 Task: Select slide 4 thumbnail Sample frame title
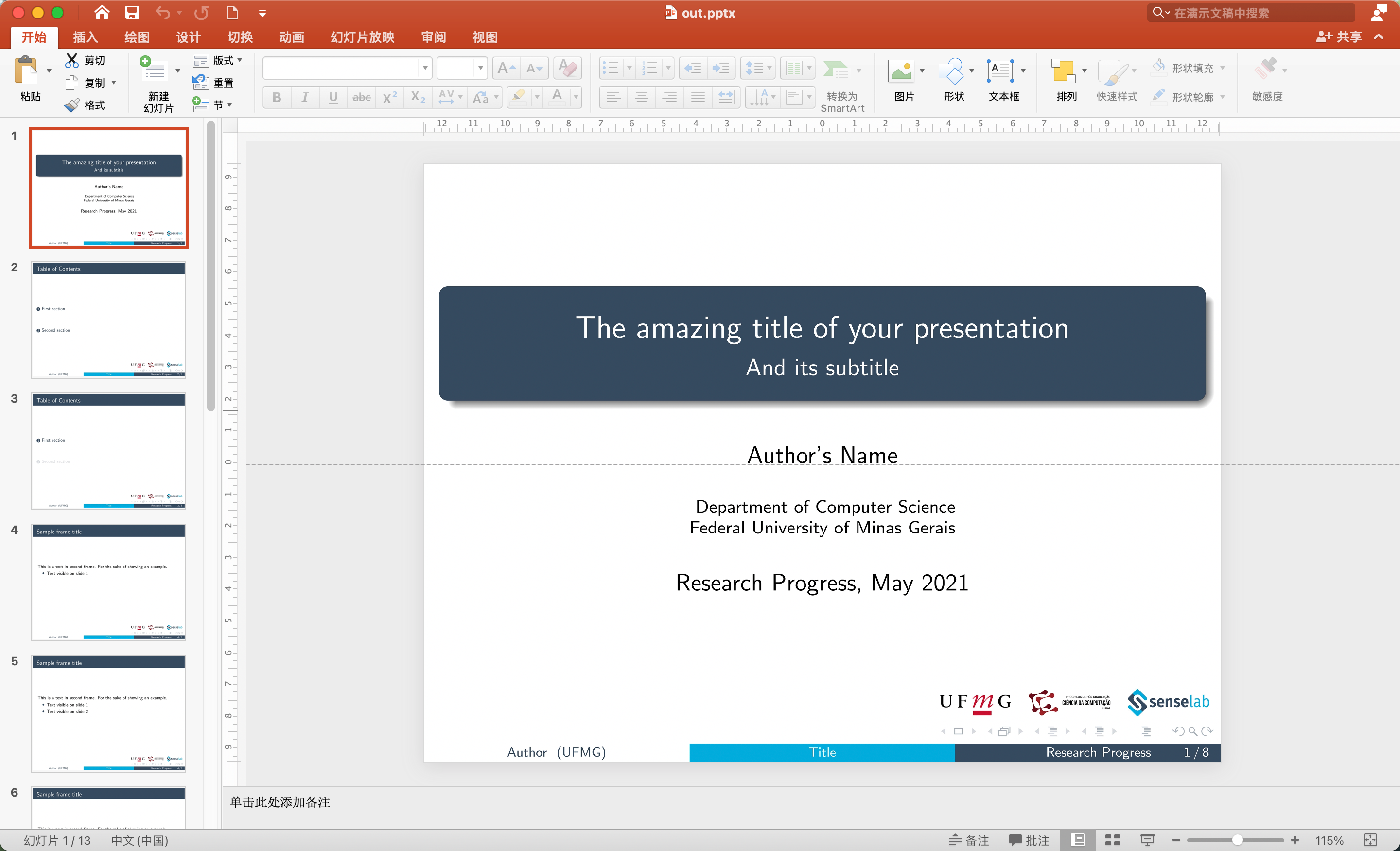pyautogui.click(x=108, y=582)
